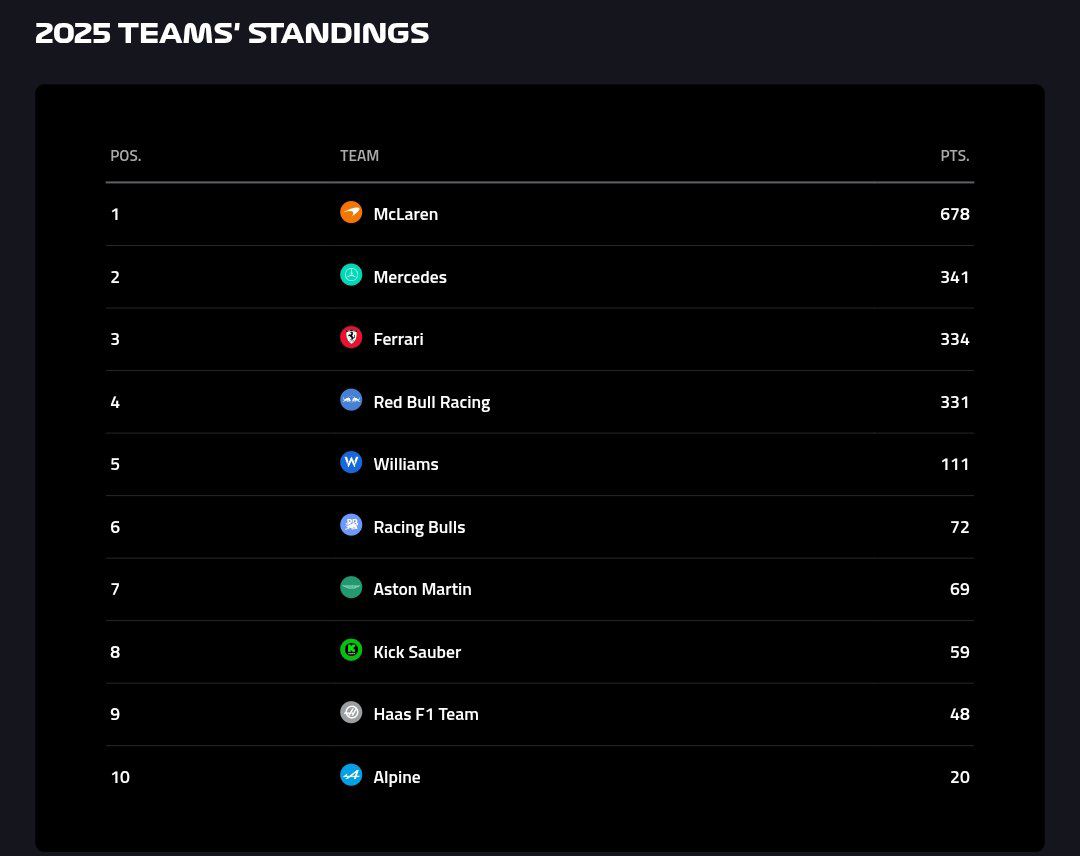
Task: Open the Ferrari team link
Action: tap(398, 339)
